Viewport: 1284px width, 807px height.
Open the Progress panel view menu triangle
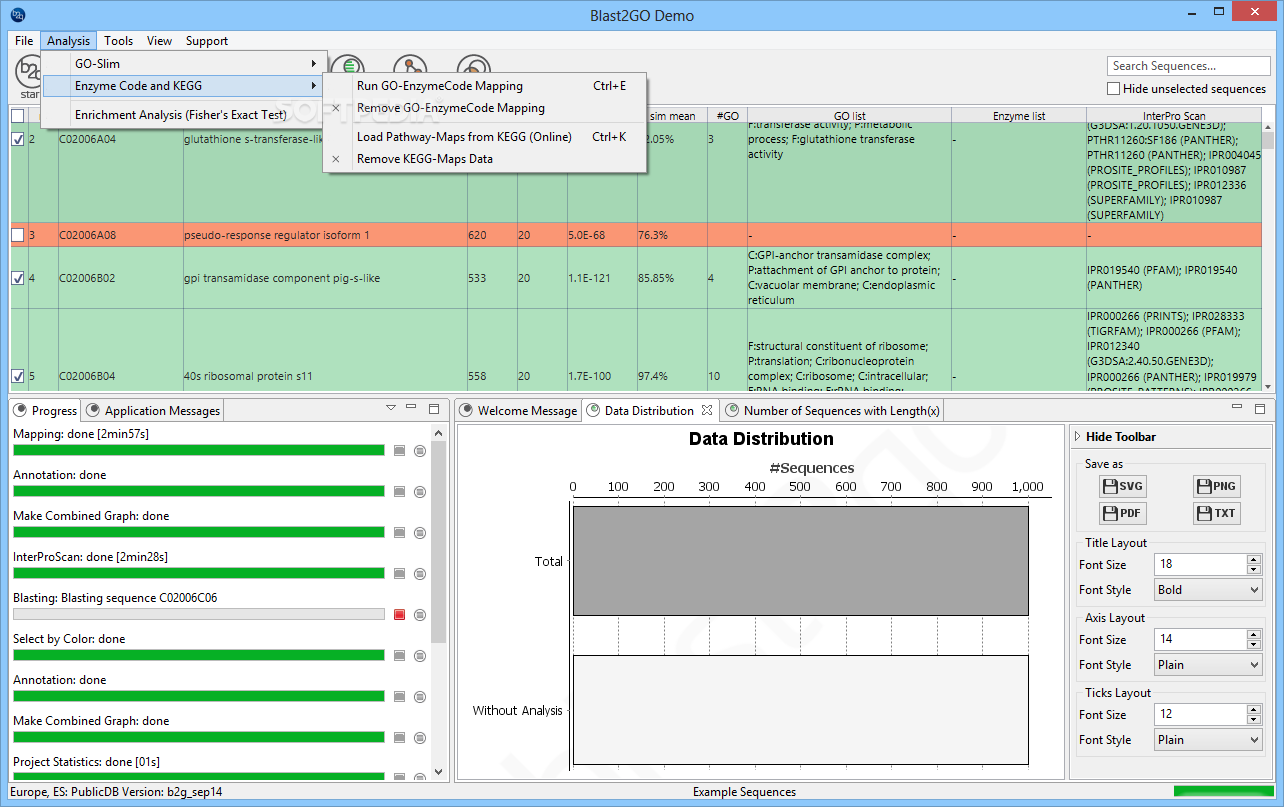(391, 408)
